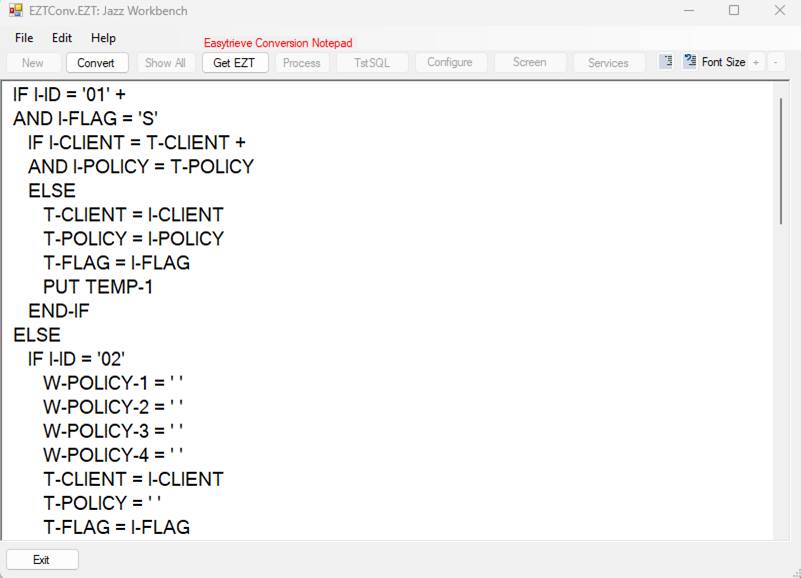The image size is (801, 578).
Task: Place cursor on the PUT TEMP-1 line
Action: (x=98, y=287)
